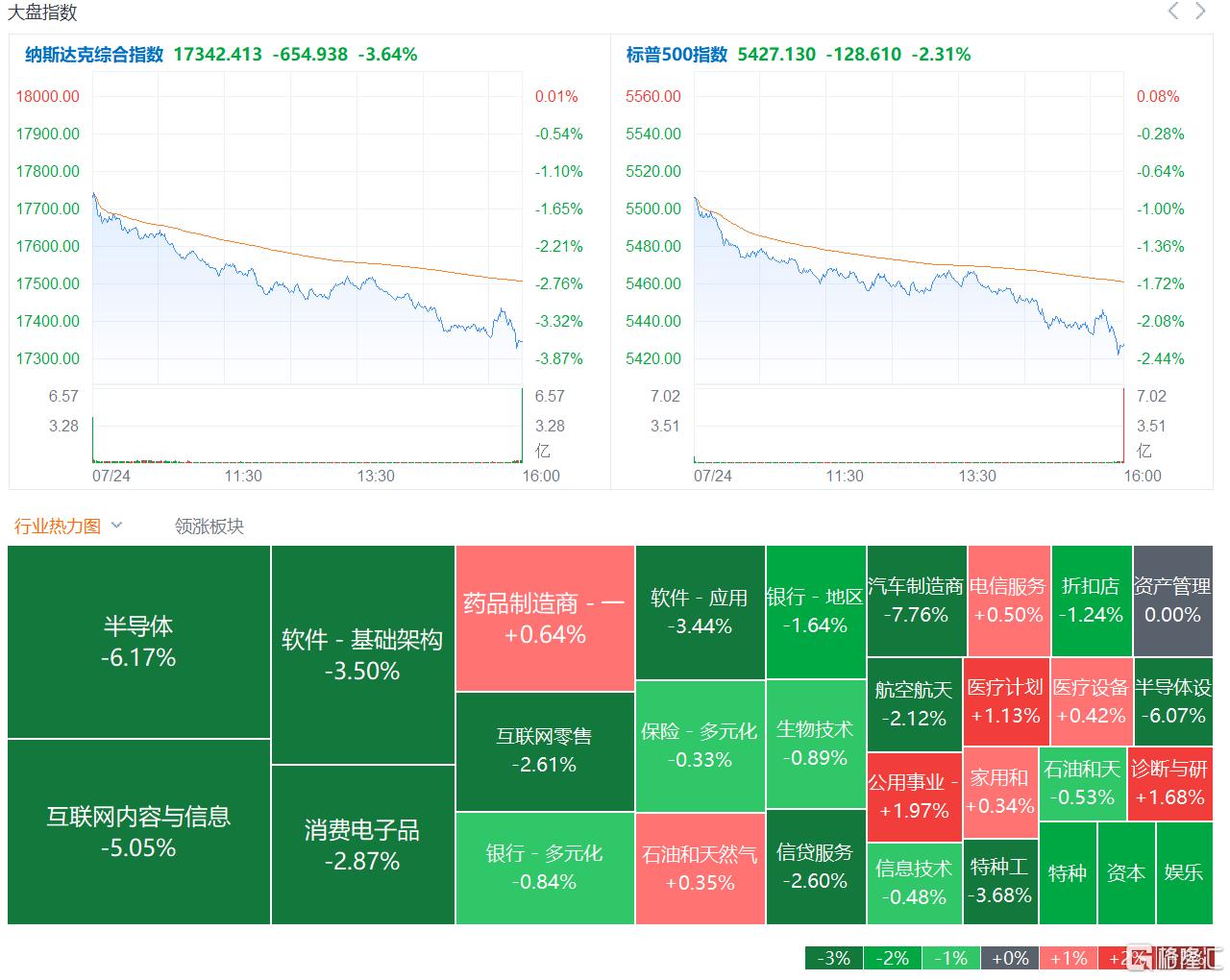The height and width of the screenshot is (980, 1230).
Task: Open the 标普500指数 title link
Action: pyautogui.click(x=676, y=55)
